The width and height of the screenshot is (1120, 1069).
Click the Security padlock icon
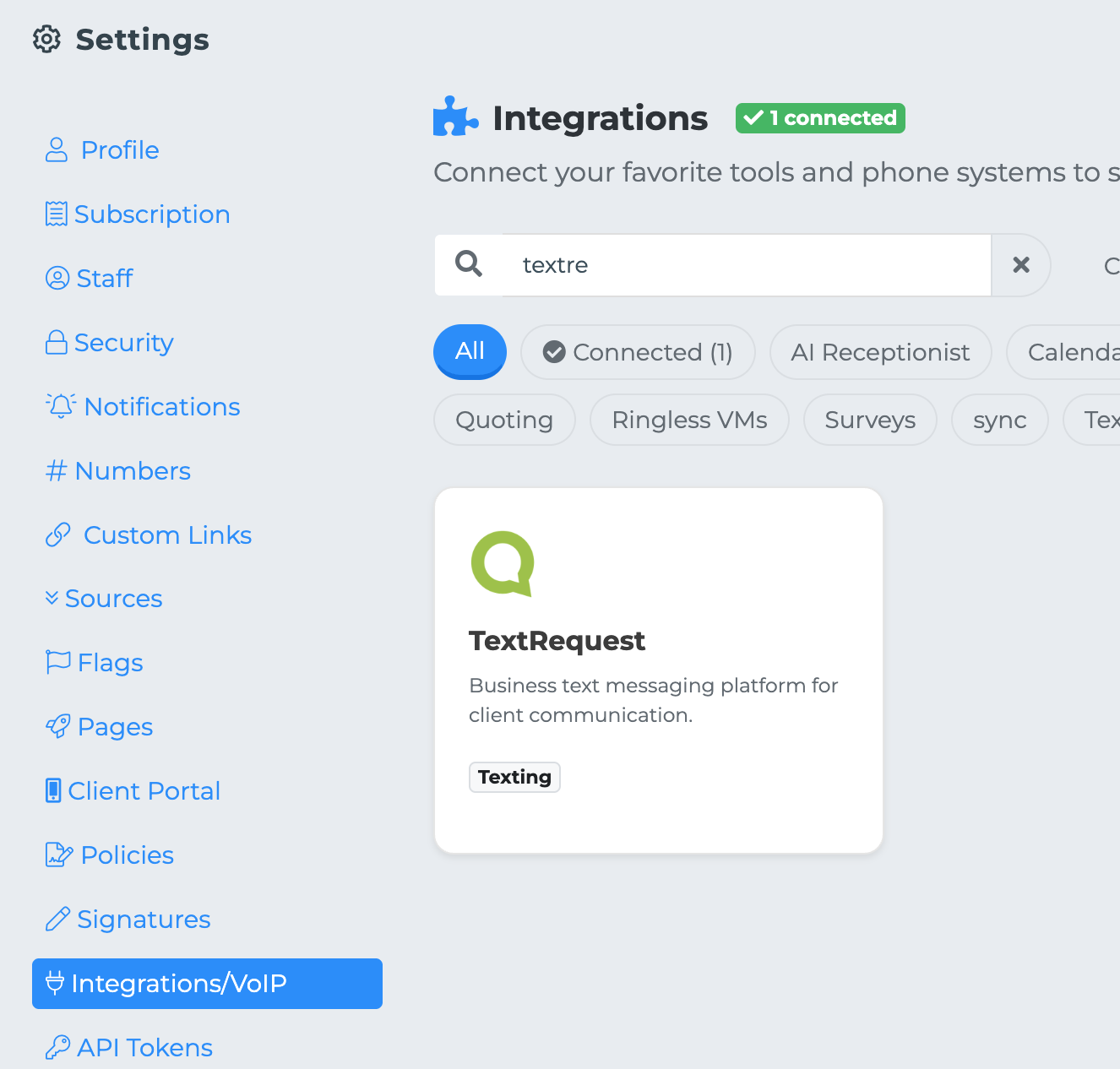[57, 343]
